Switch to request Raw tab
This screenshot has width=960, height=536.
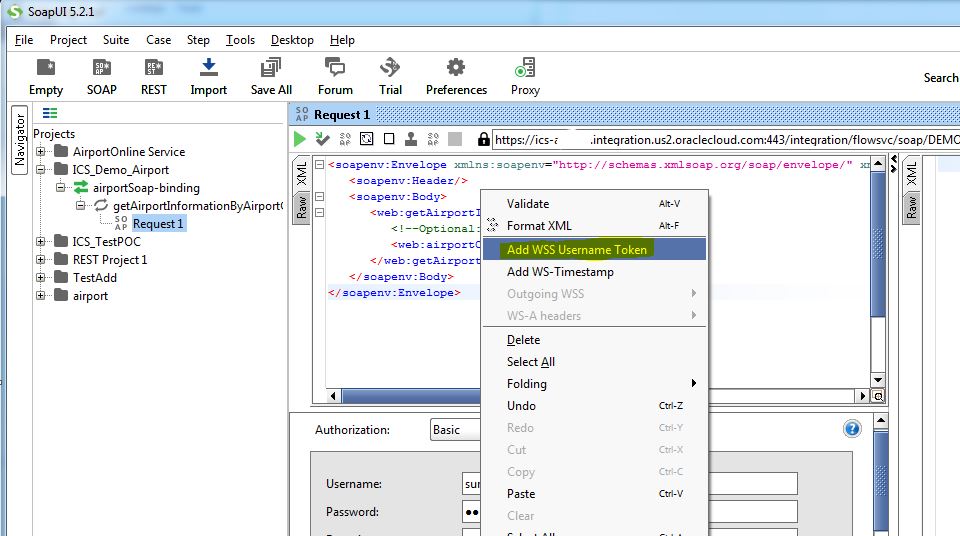[302, 208]
